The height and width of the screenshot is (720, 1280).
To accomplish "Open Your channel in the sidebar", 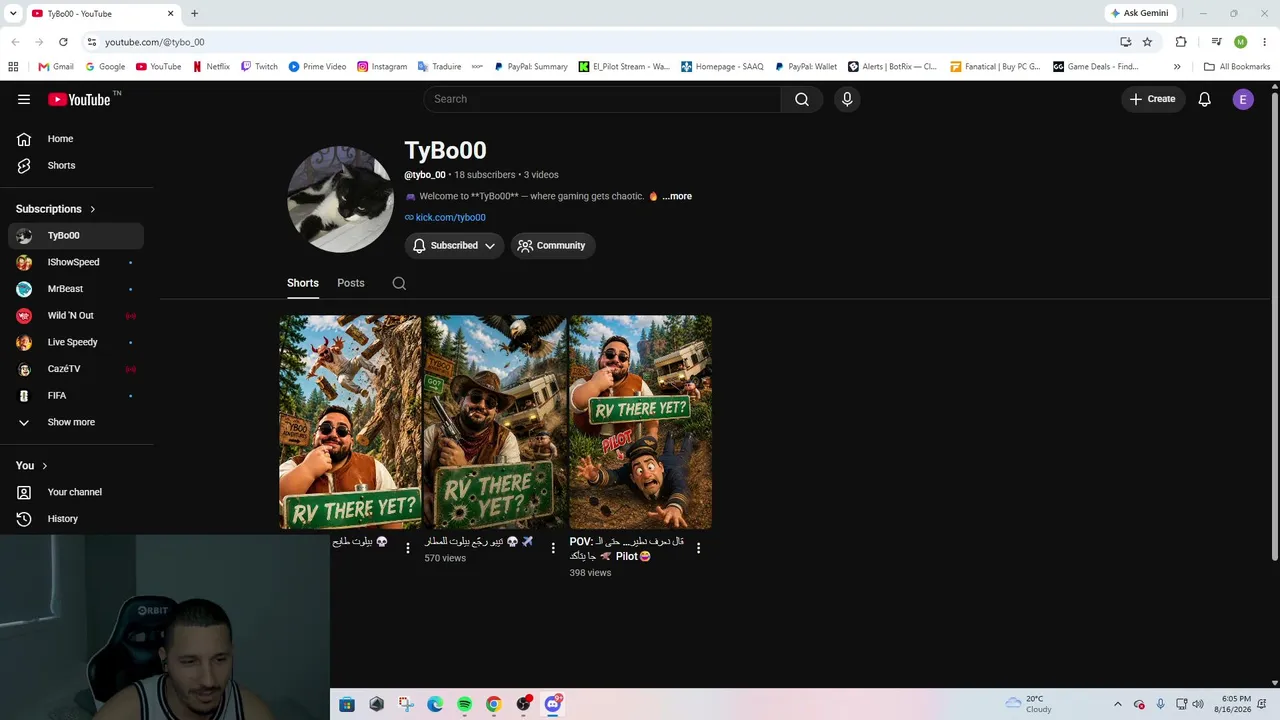I will 76,492.
